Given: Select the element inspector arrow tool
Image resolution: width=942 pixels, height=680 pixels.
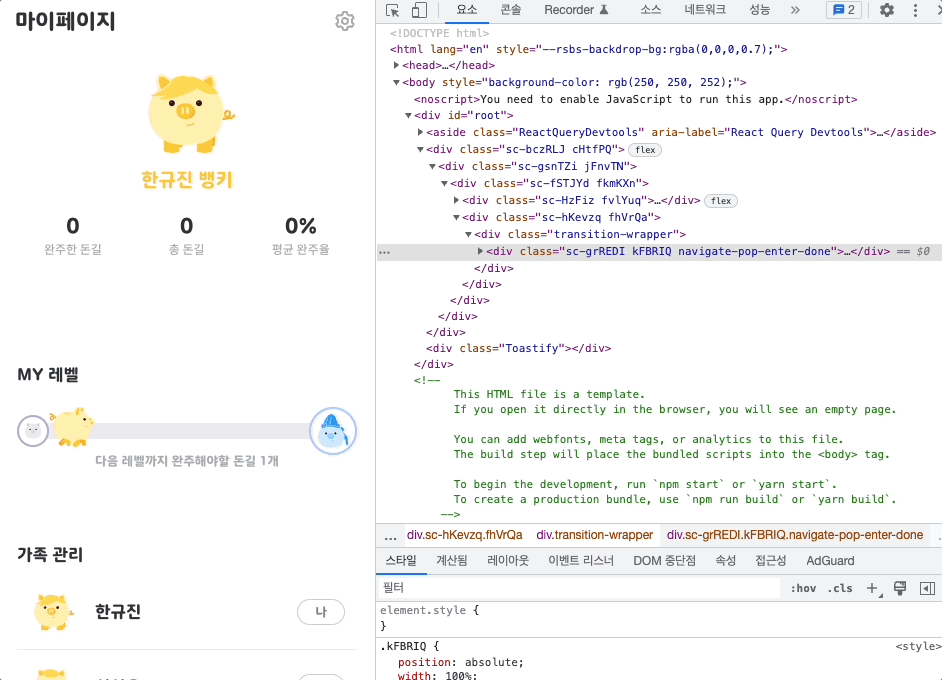Looking at the screenshot, I should (392, 10).
